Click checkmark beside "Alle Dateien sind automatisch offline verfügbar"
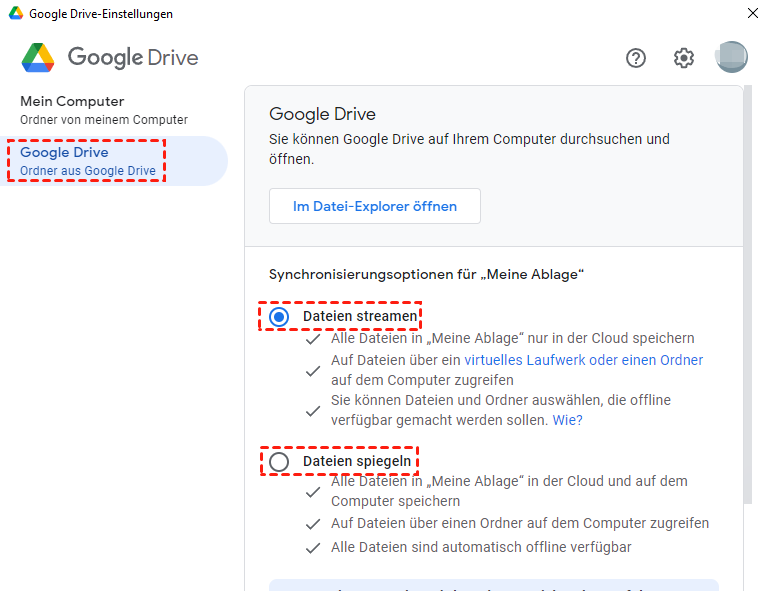Image resolution: width=768 pixels, height=606 pixels. 313,548
